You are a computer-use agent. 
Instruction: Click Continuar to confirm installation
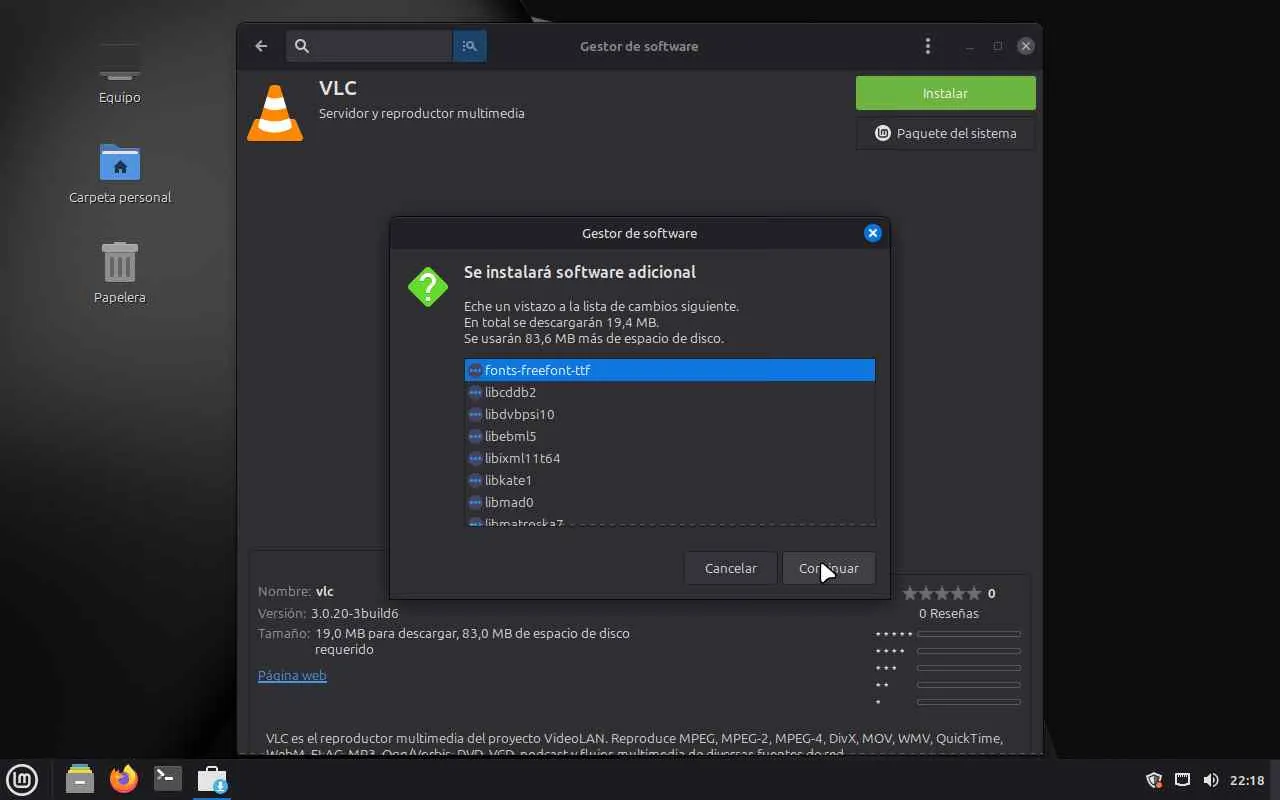coord(829,568)
